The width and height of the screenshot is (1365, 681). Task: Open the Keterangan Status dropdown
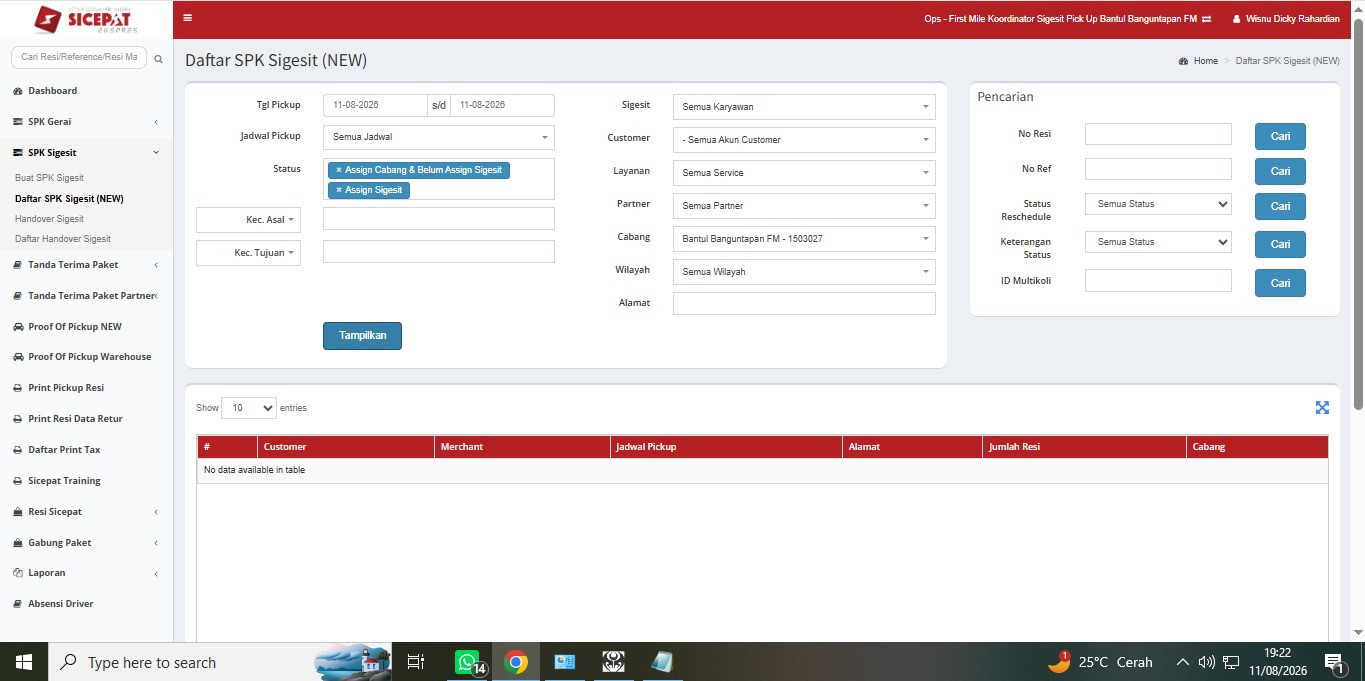click(x=1158, y=242)
